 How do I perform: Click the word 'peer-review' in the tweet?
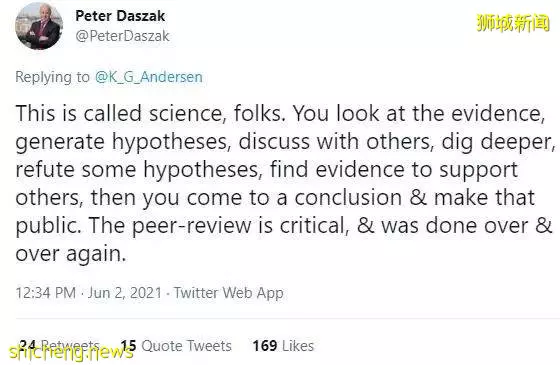192,226
